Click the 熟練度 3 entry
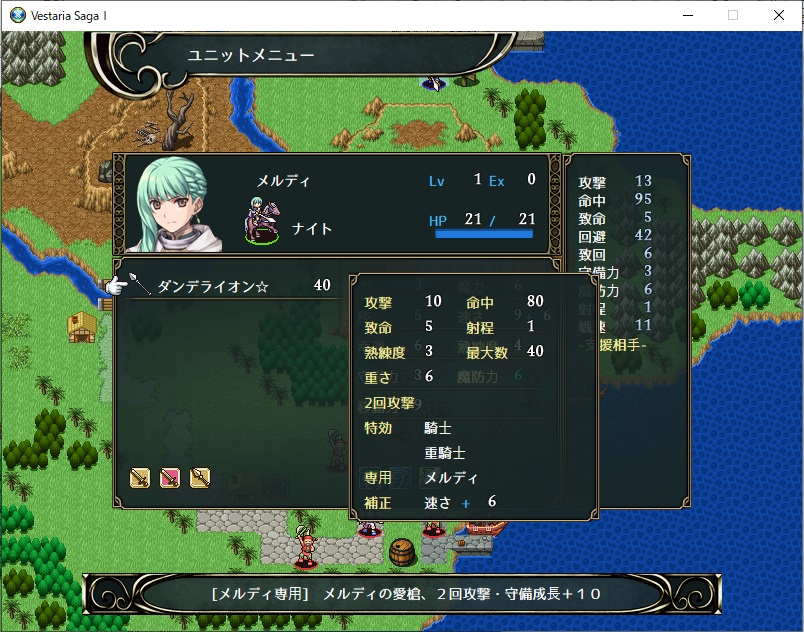The height and width of the screenshot is (632, 804). tap(399, 352)
